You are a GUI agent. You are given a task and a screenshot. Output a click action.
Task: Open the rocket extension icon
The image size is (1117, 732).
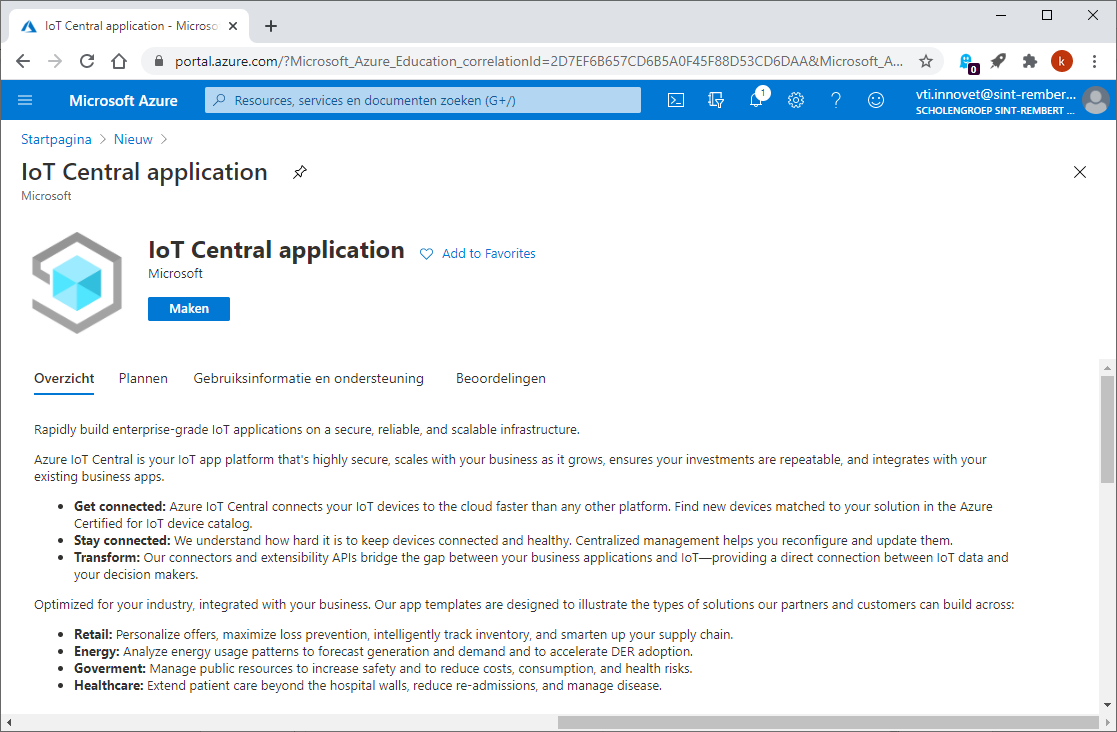coord(998,61)
